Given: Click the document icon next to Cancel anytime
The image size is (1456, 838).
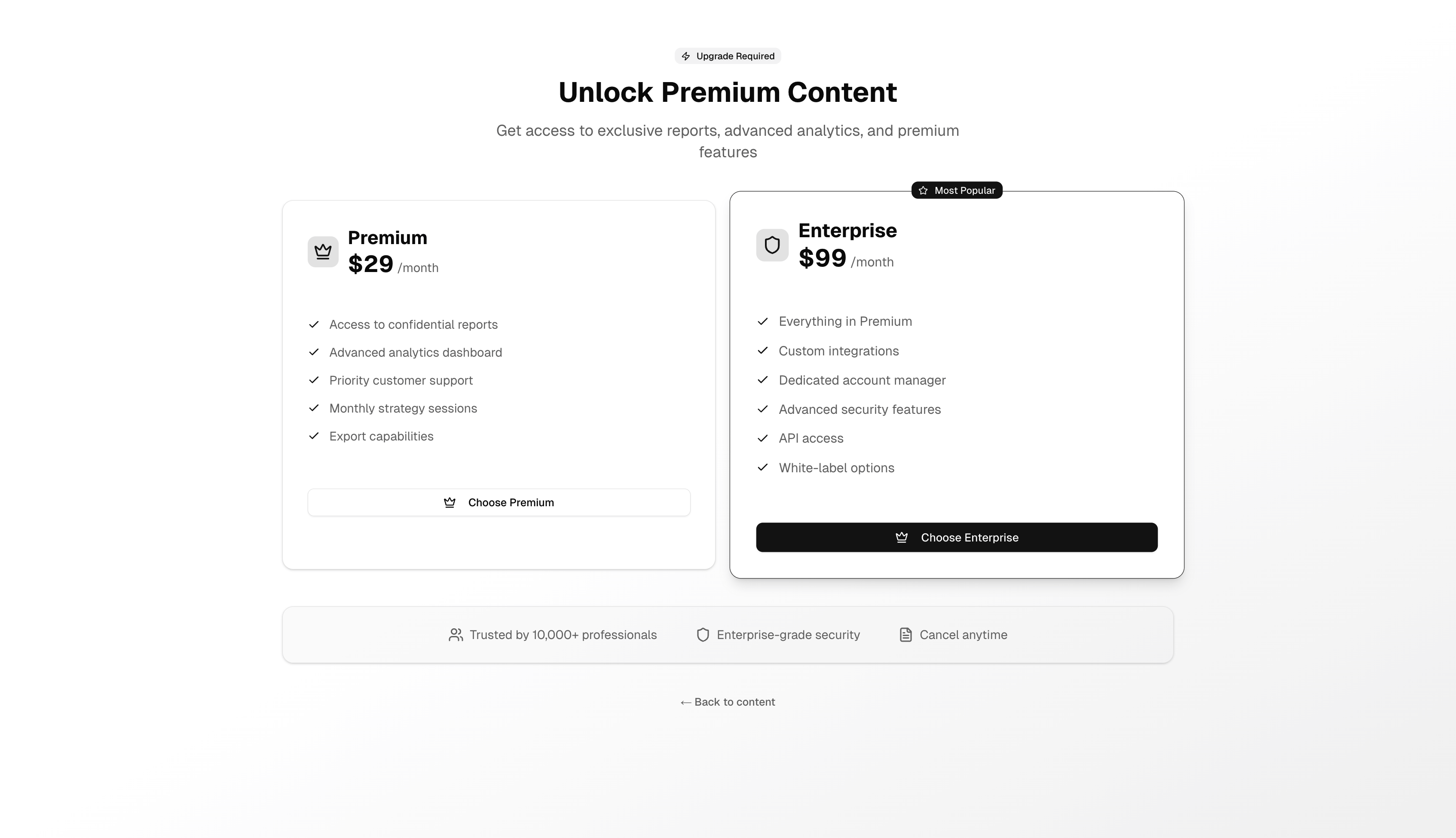Looking at the screenshot, I should pos(906,635).
